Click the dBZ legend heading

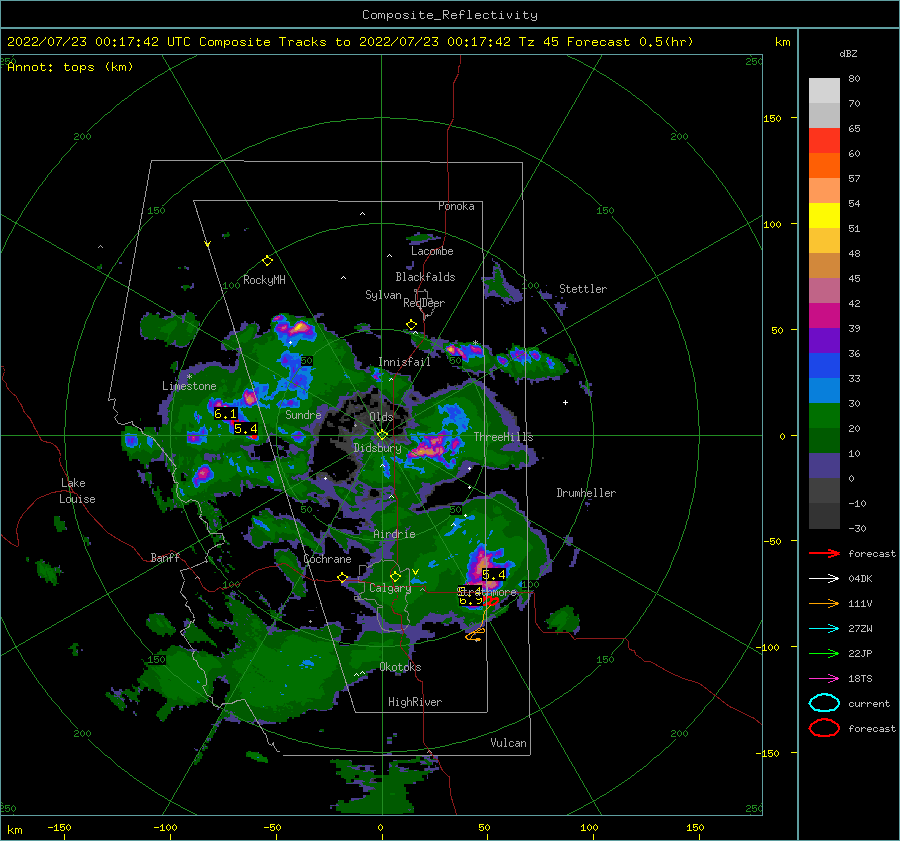(848, 53)
